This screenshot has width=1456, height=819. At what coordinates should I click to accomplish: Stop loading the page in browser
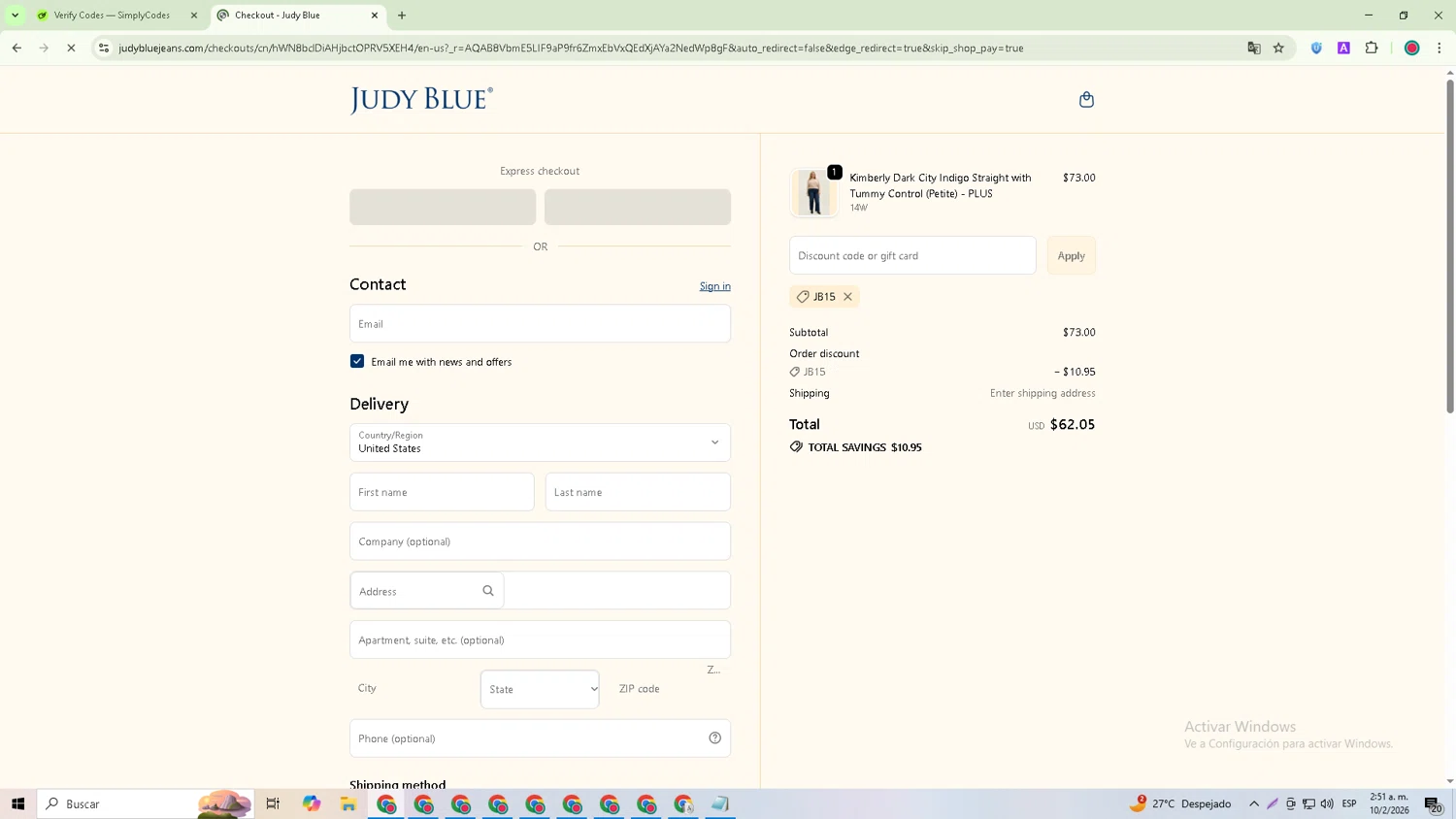tap(71, 48)
